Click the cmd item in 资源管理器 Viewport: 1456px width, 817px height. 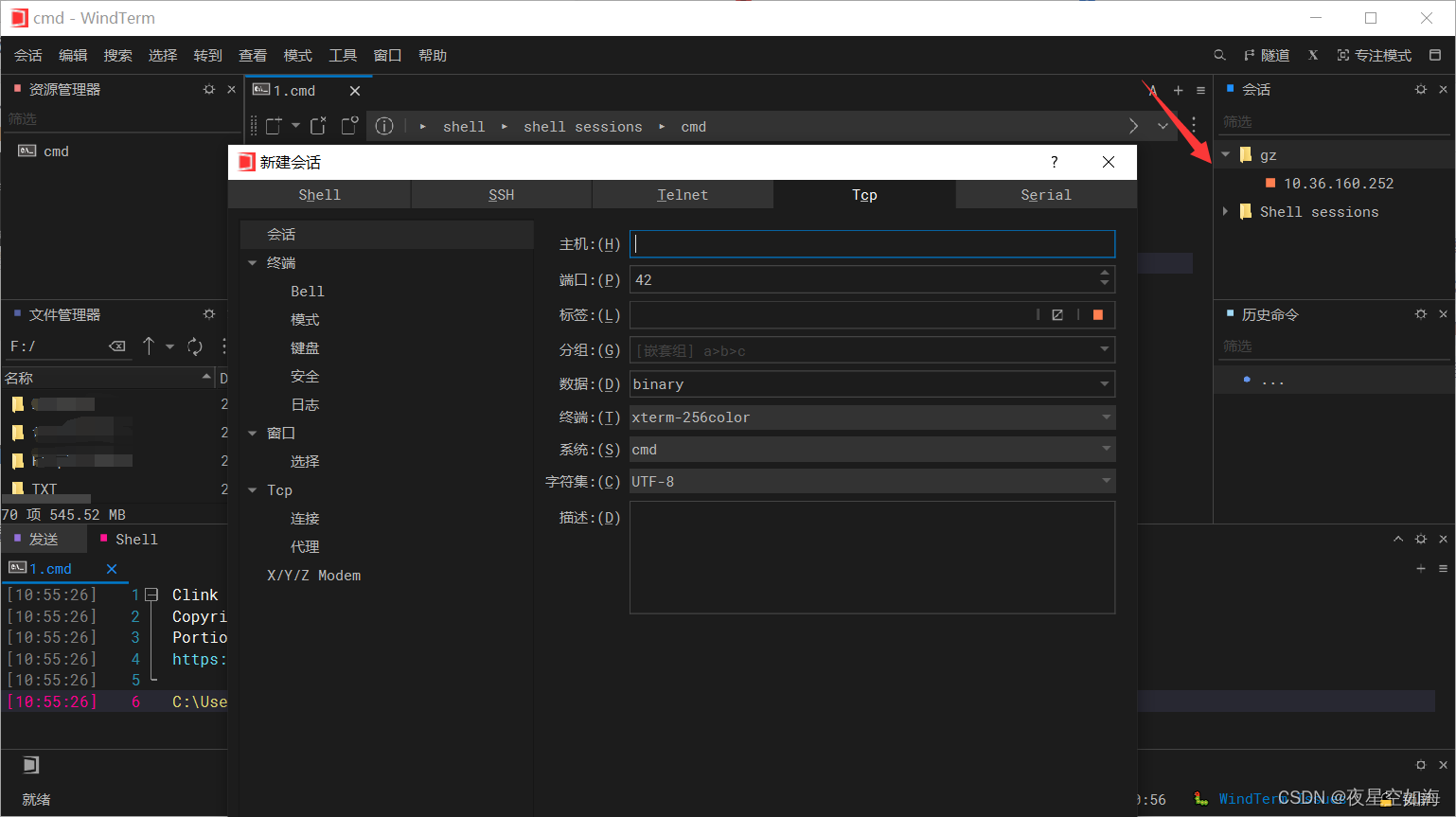[x=56, y=151]
